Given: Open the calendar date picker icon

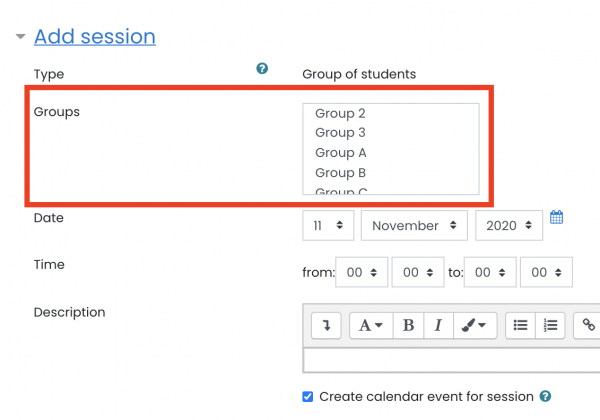Looking at the screenshot, I should [x=556, y=217].
